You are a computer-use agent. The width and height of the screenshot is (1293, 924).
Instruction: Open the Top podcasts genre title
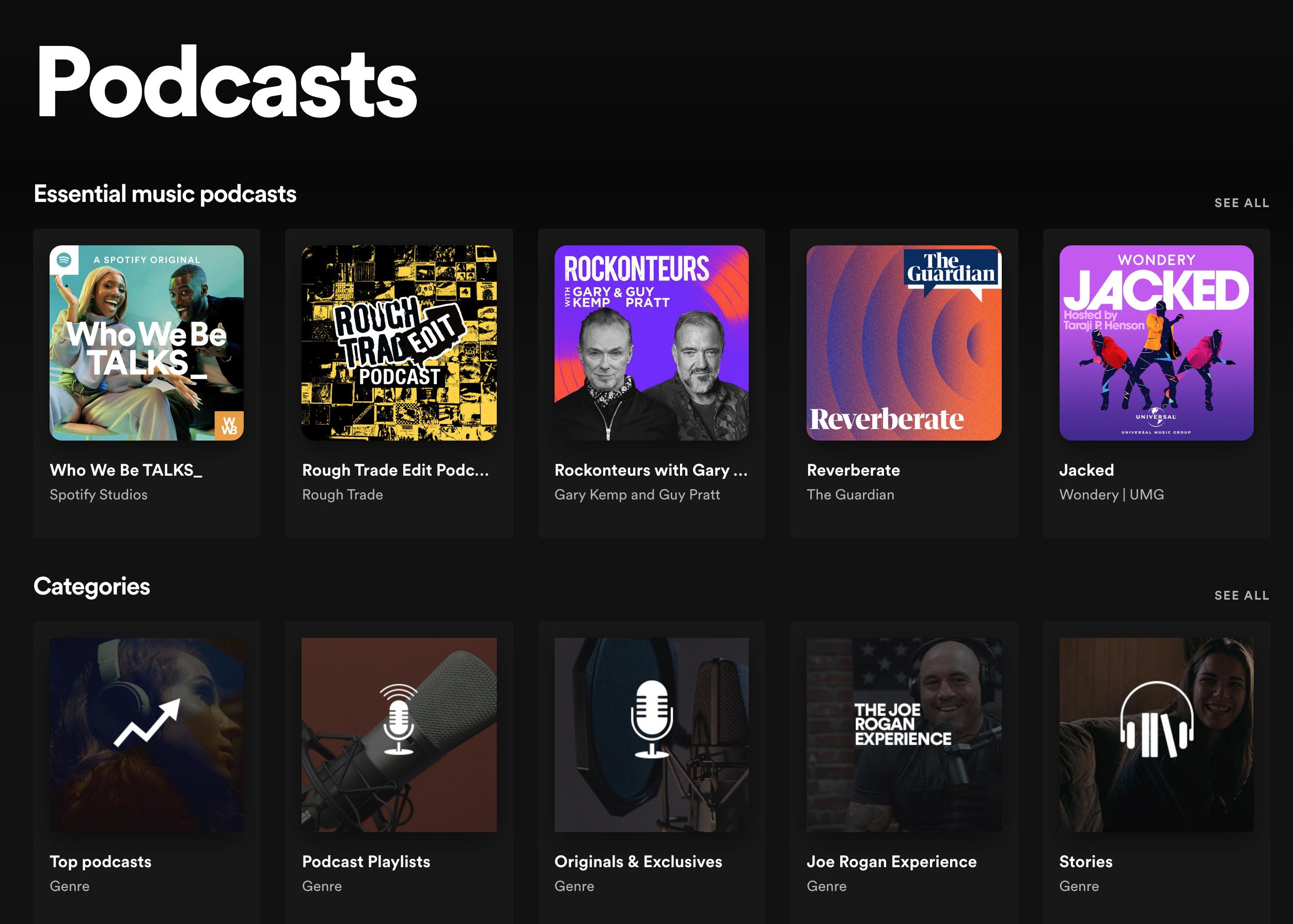[101, 862]
